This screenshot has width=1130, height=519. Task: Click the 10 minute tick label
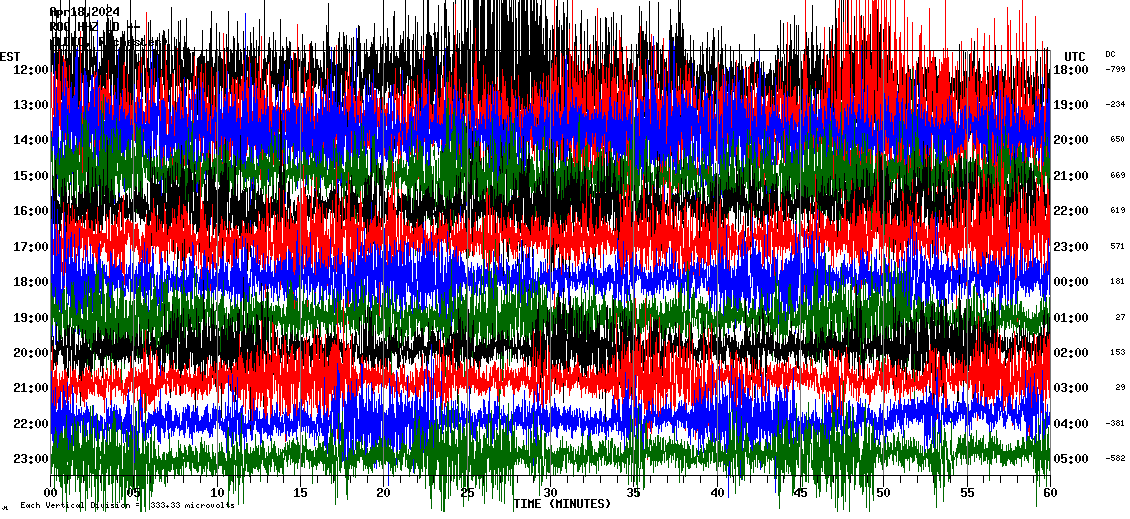pos(217,493)
